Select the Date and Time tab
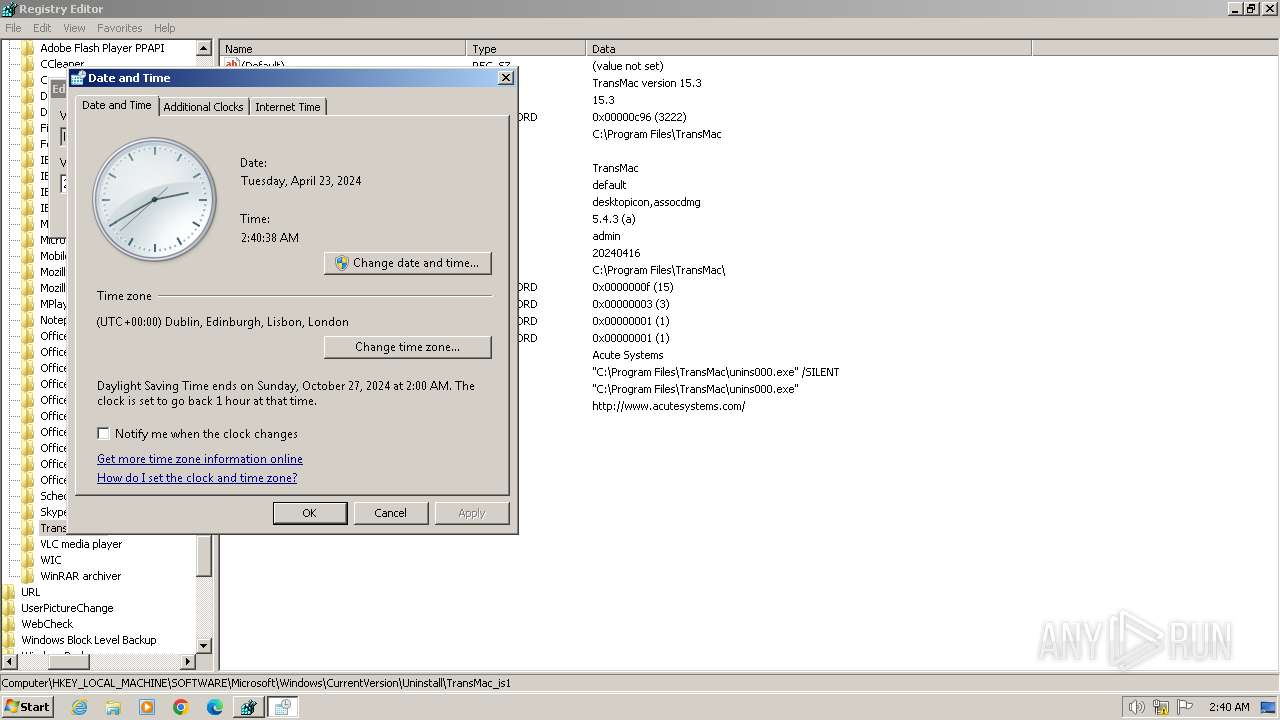 [117, 105]
